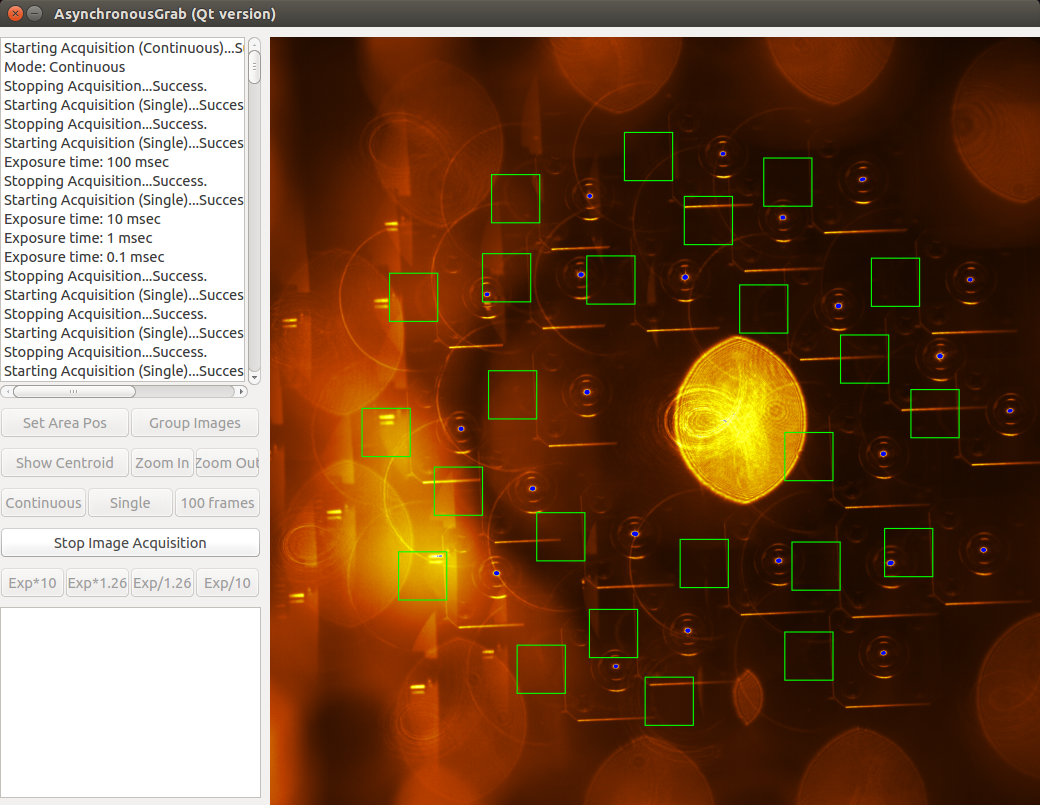Select 'Starting Acquisition (Continuous)' log line

point(123,48)
